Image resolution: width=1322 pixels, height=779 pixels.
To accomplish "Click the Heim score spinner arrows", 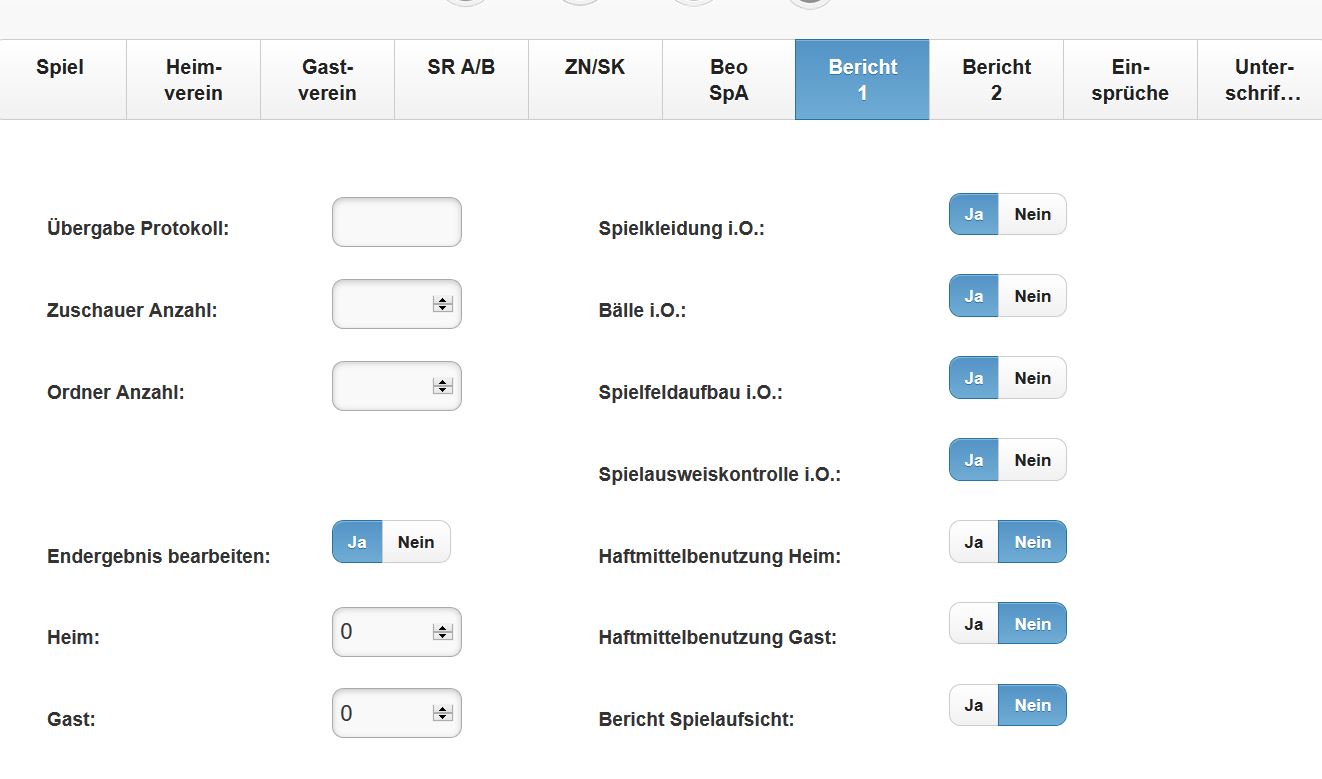I will [x=443, y=632].
